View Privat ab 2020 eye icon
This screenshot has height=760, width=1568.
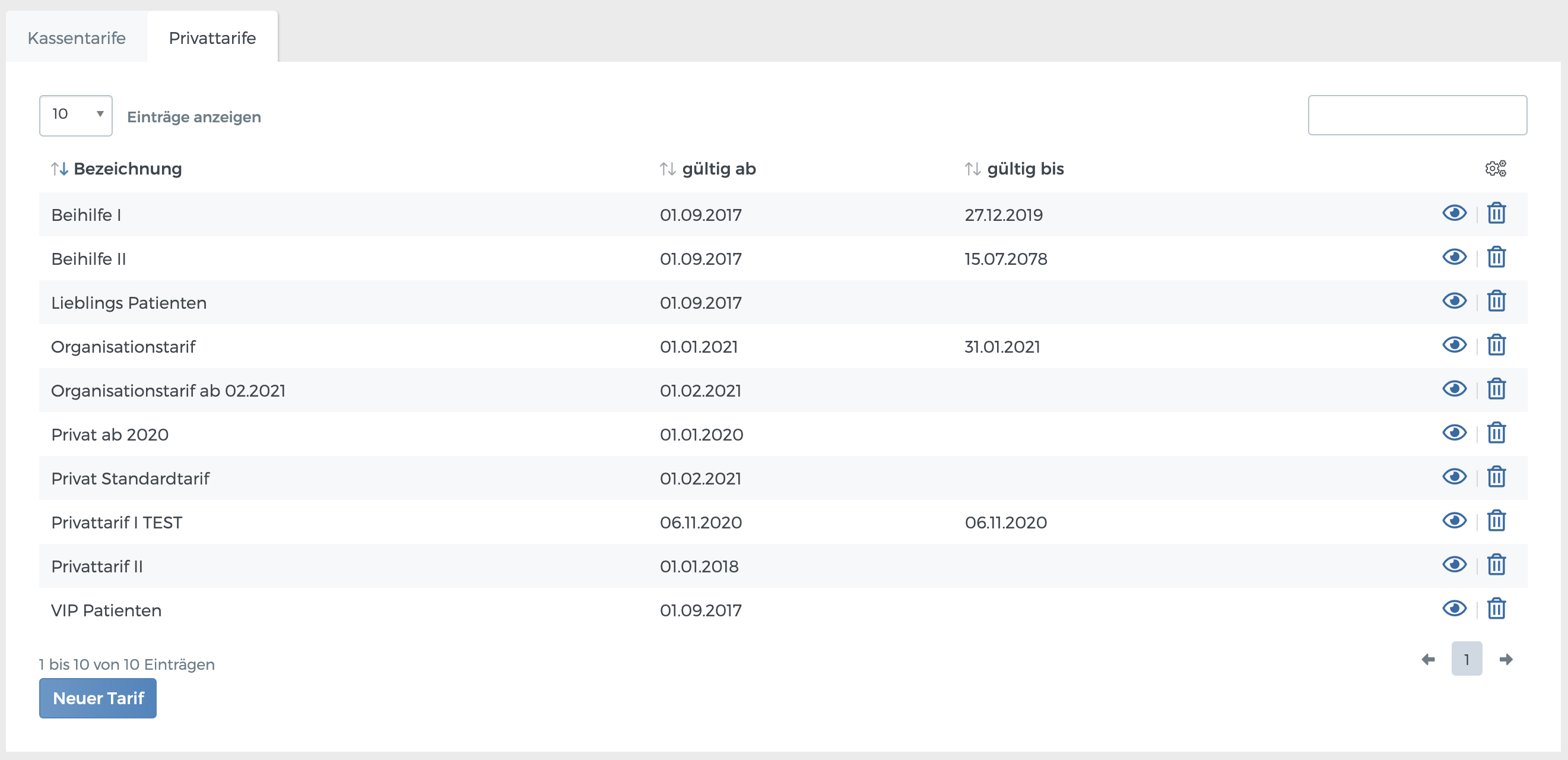[1454, 433]
